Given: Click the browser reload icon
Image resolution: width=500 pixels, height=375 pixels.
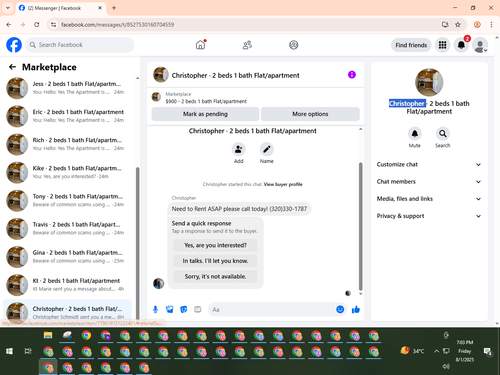Looking at the screenshot, I should 37,25.
